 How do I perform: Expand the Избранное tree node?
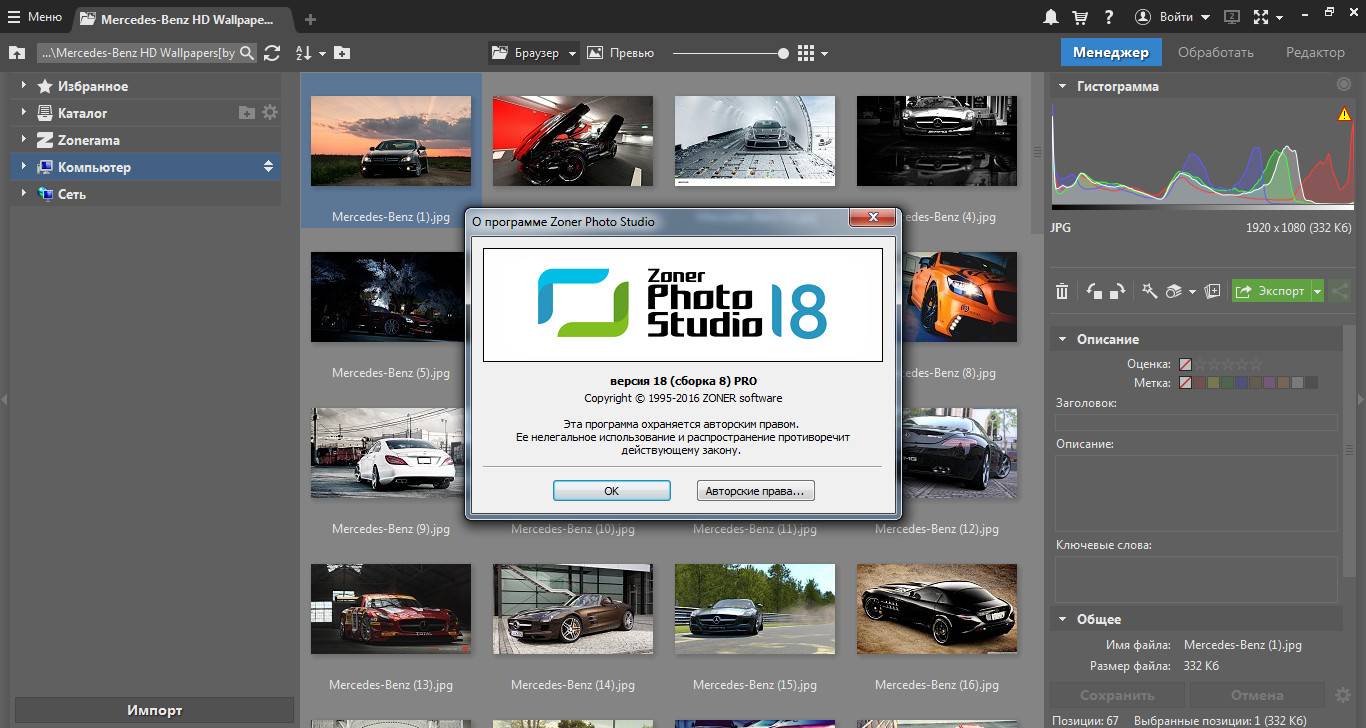23,86
